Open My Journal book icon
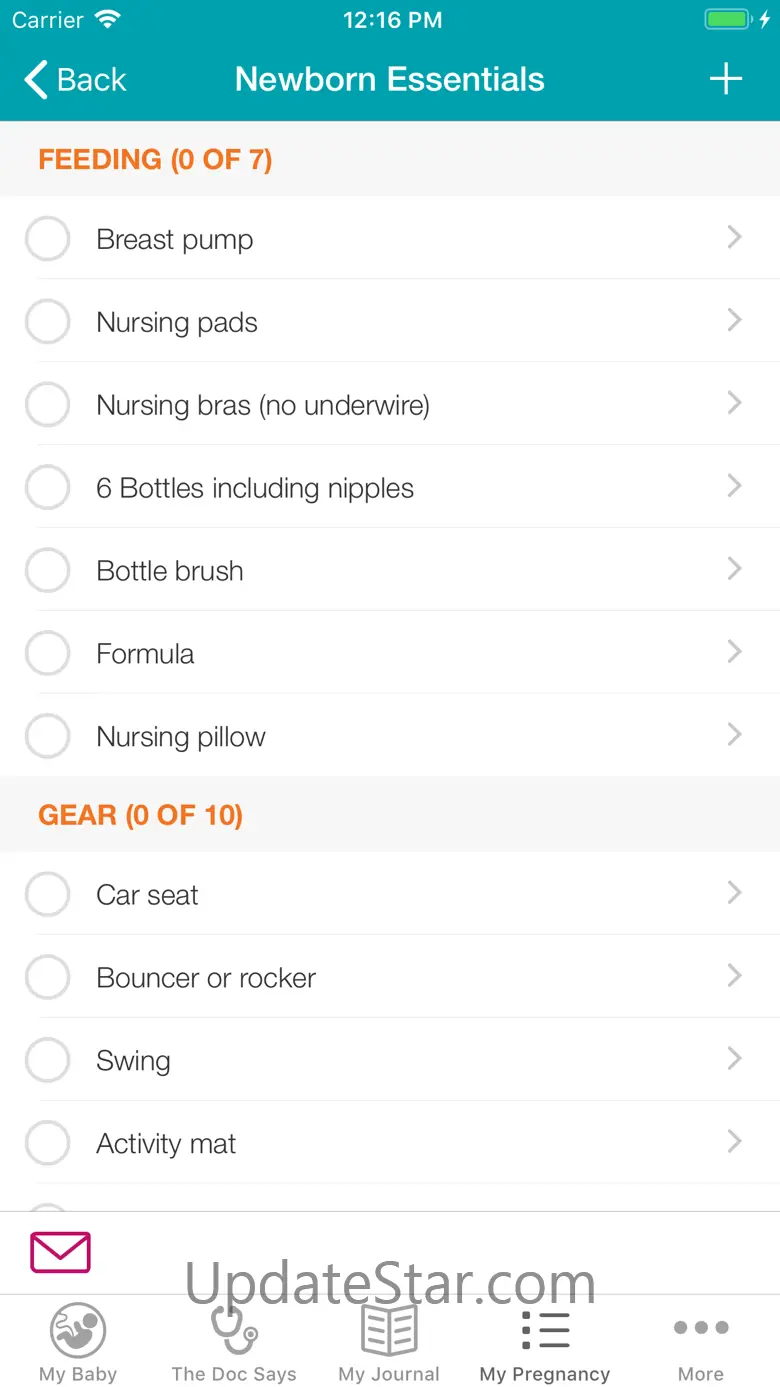Viewport: 780px width, 1387px height. tap(389, 1330)
